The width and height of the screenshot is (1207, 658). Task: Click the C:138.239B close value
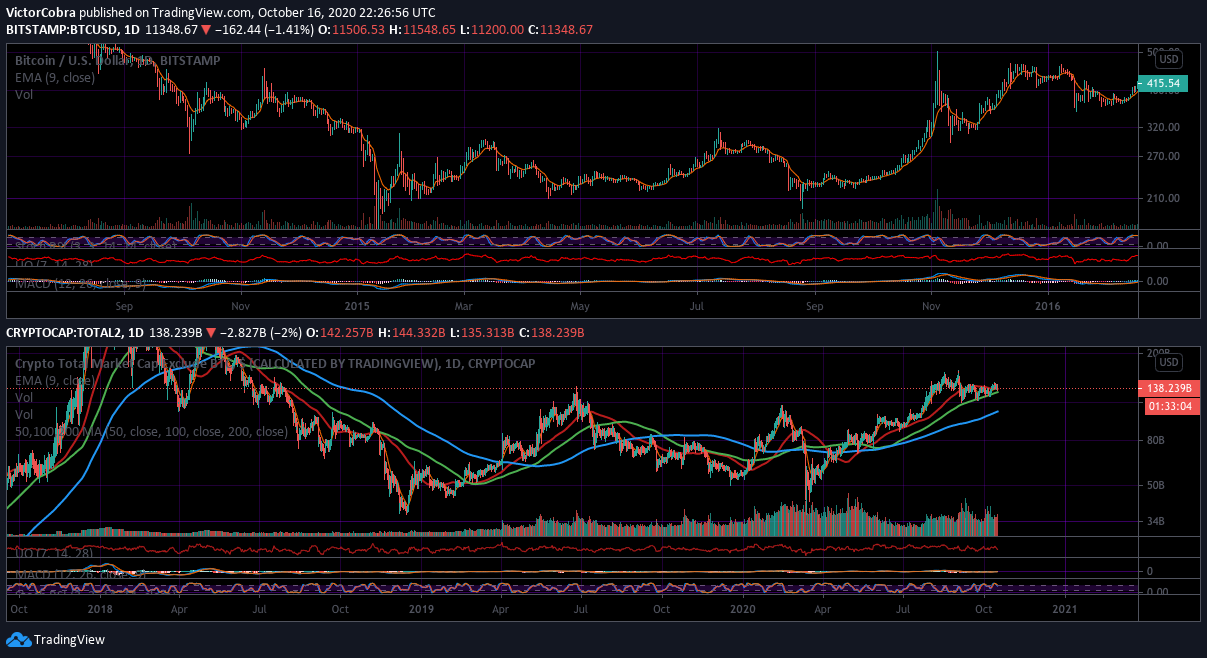click(x=553, y=332)
